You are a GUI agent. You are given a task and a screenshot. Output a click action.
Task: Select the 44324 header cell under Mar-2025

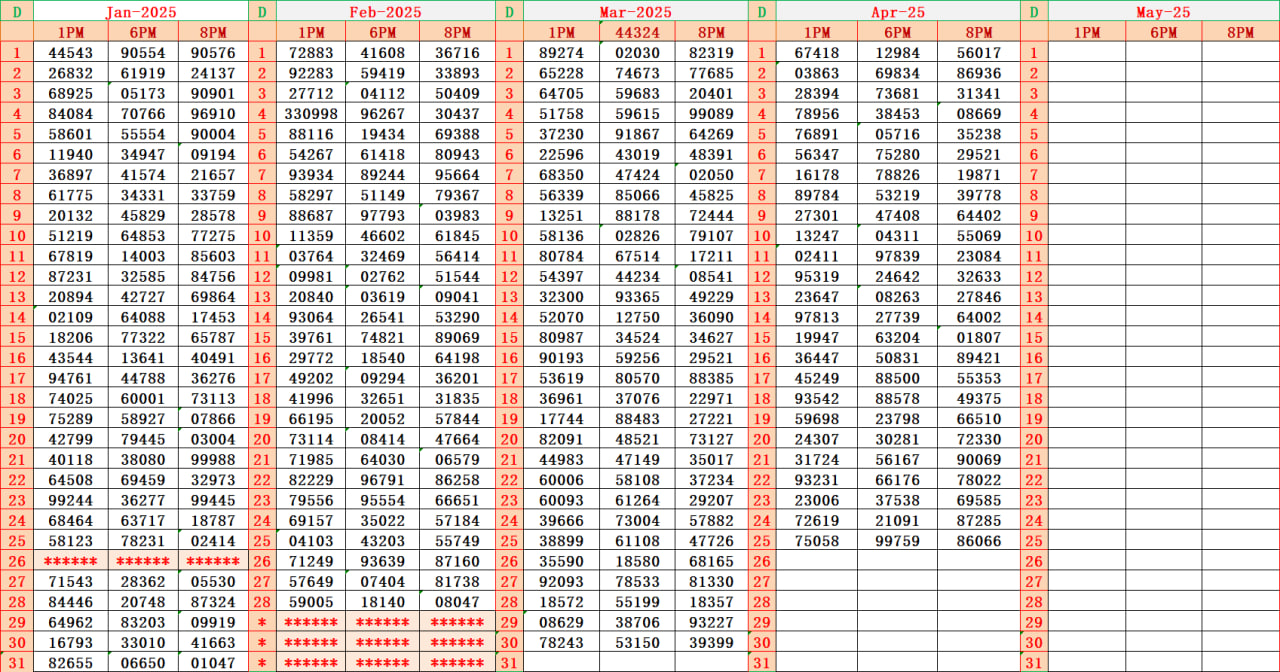coord(637,32)
